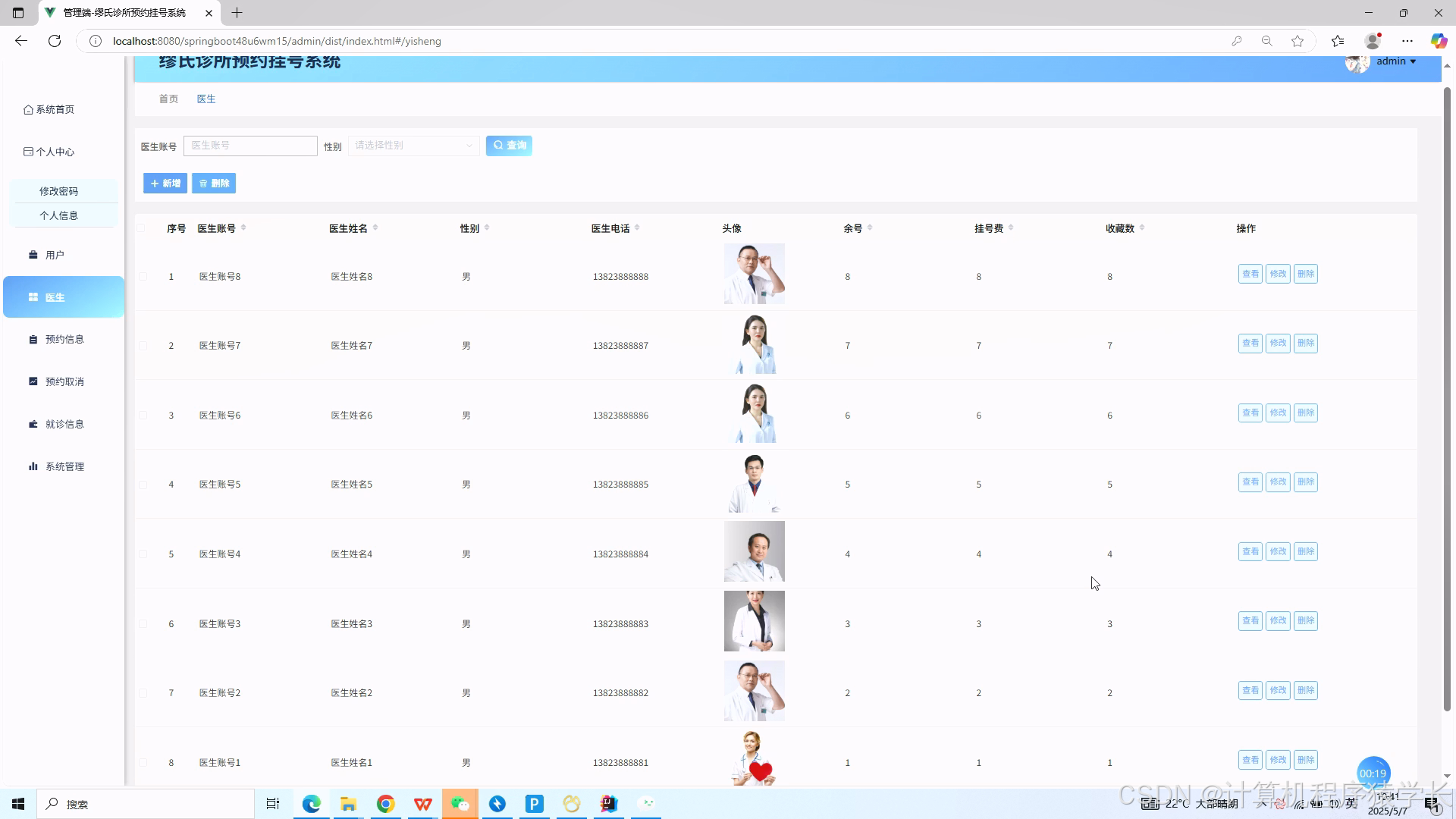The width and height of the screenshot is (1456, 819).
Task: Click the search icon on query button
Action: pos(498,146)
